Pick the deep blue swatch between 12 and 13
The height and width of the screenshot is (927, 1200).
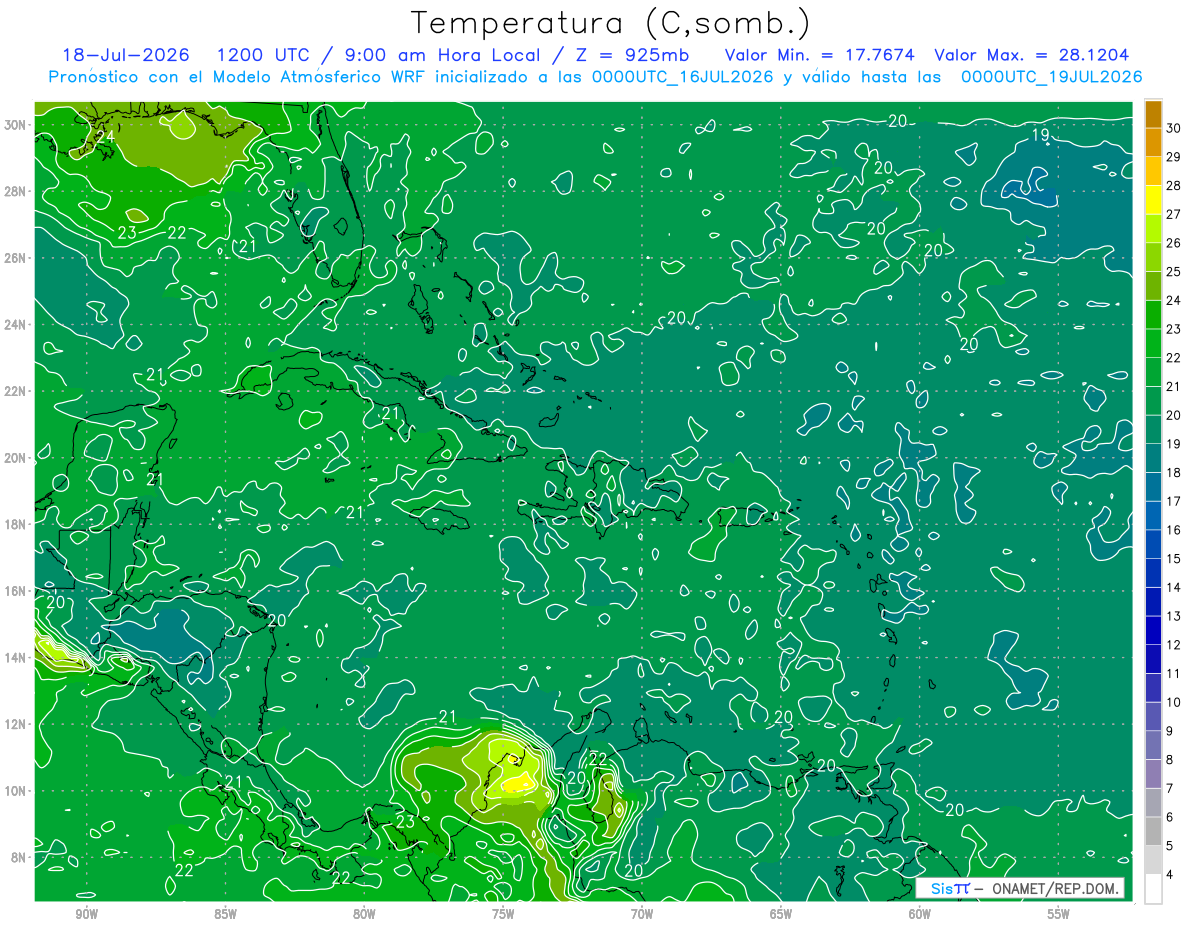(x=1153, y=630)
